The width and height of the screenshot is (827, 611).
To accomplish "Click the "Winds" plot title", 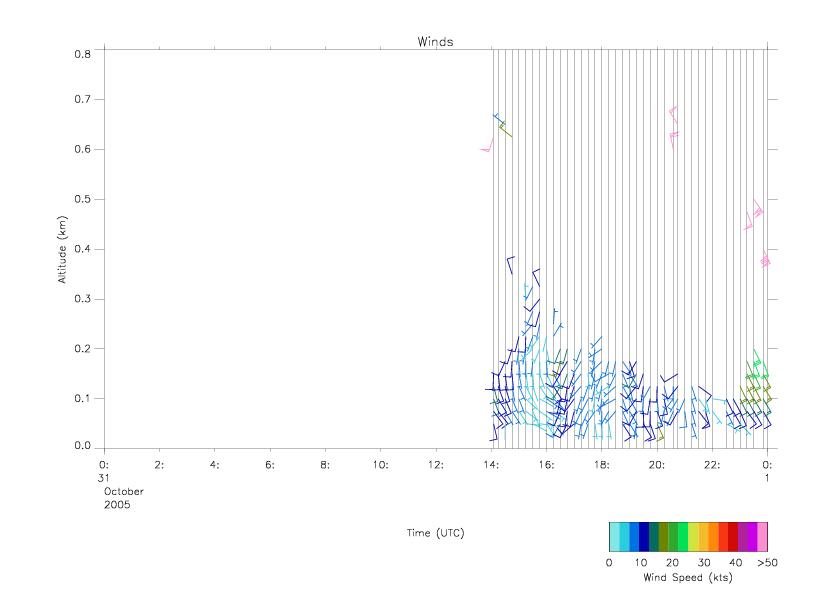I will (x=435, y=42).
